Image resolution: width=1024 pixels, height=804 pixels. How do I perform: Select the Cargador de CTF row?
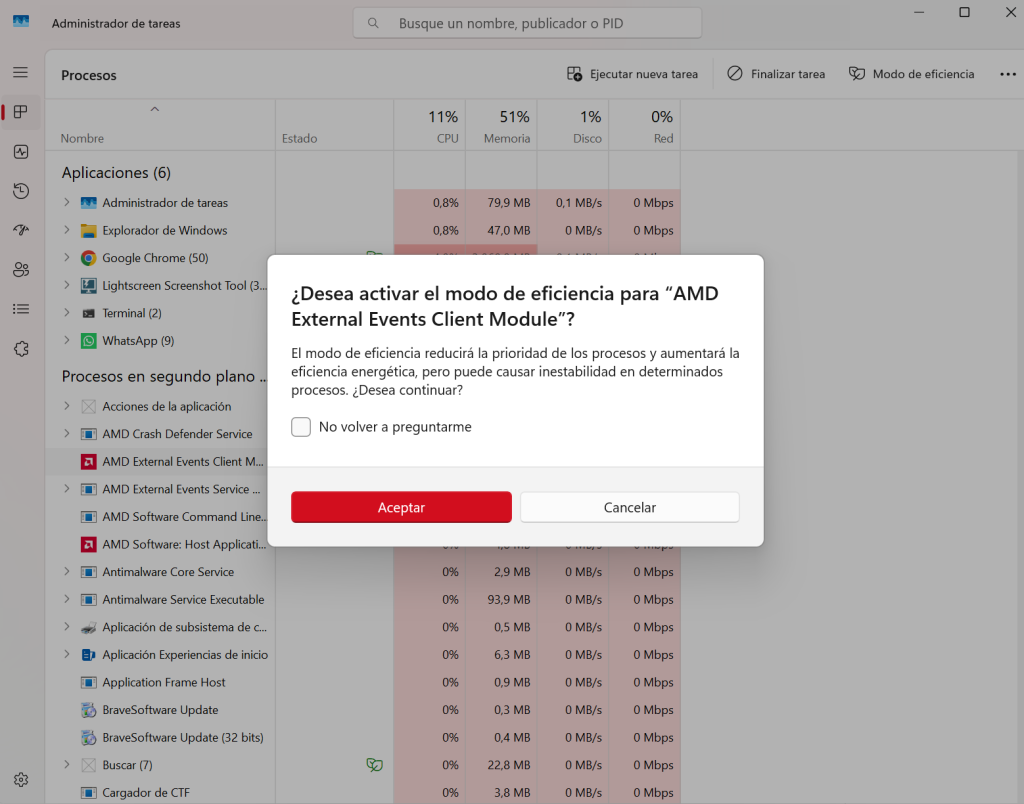tap(362, 792)
